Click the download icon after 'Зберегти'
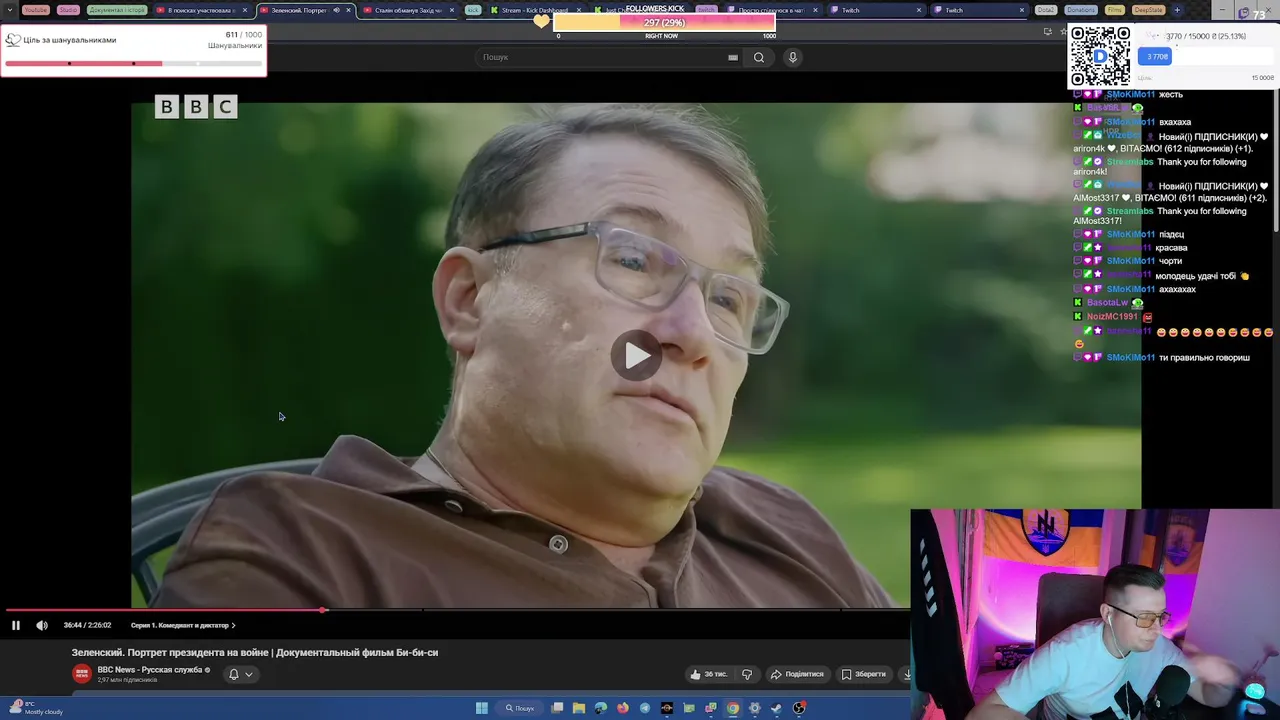The width and height of the screenshot is (1280, 720). pos(906,674)
